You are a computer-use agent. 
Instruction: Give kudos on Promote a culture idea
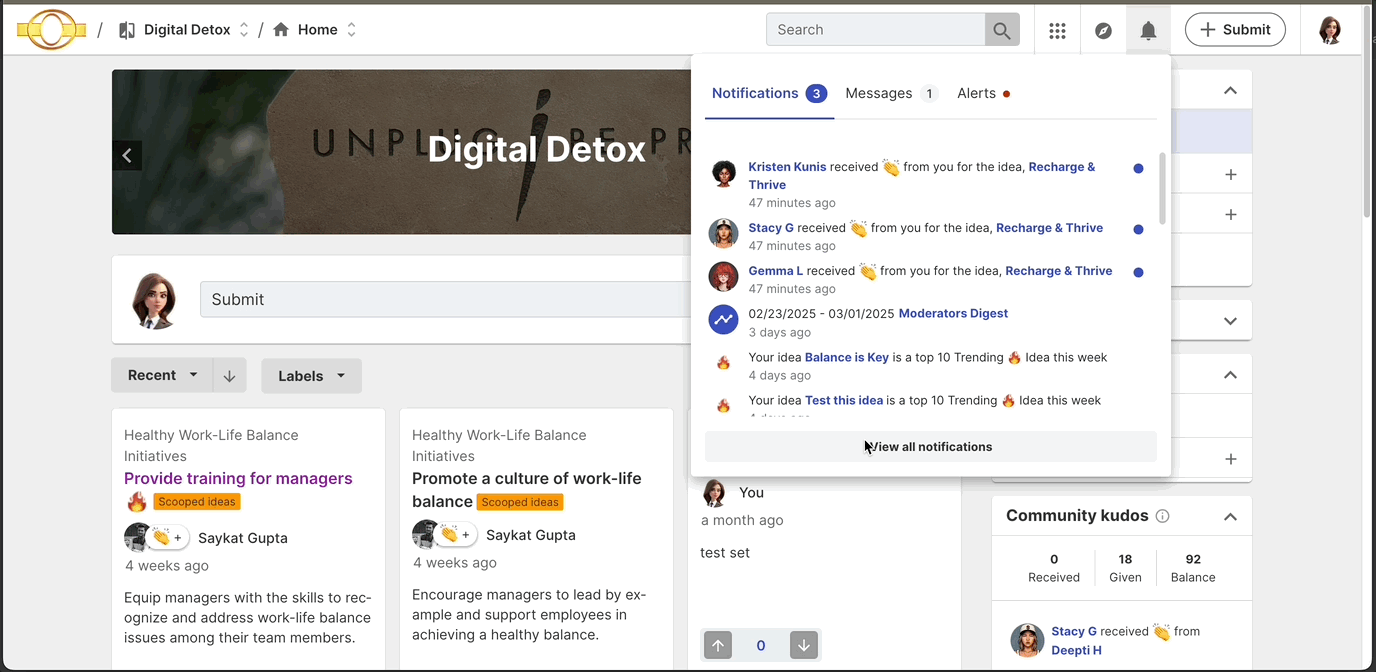[455, 535]
